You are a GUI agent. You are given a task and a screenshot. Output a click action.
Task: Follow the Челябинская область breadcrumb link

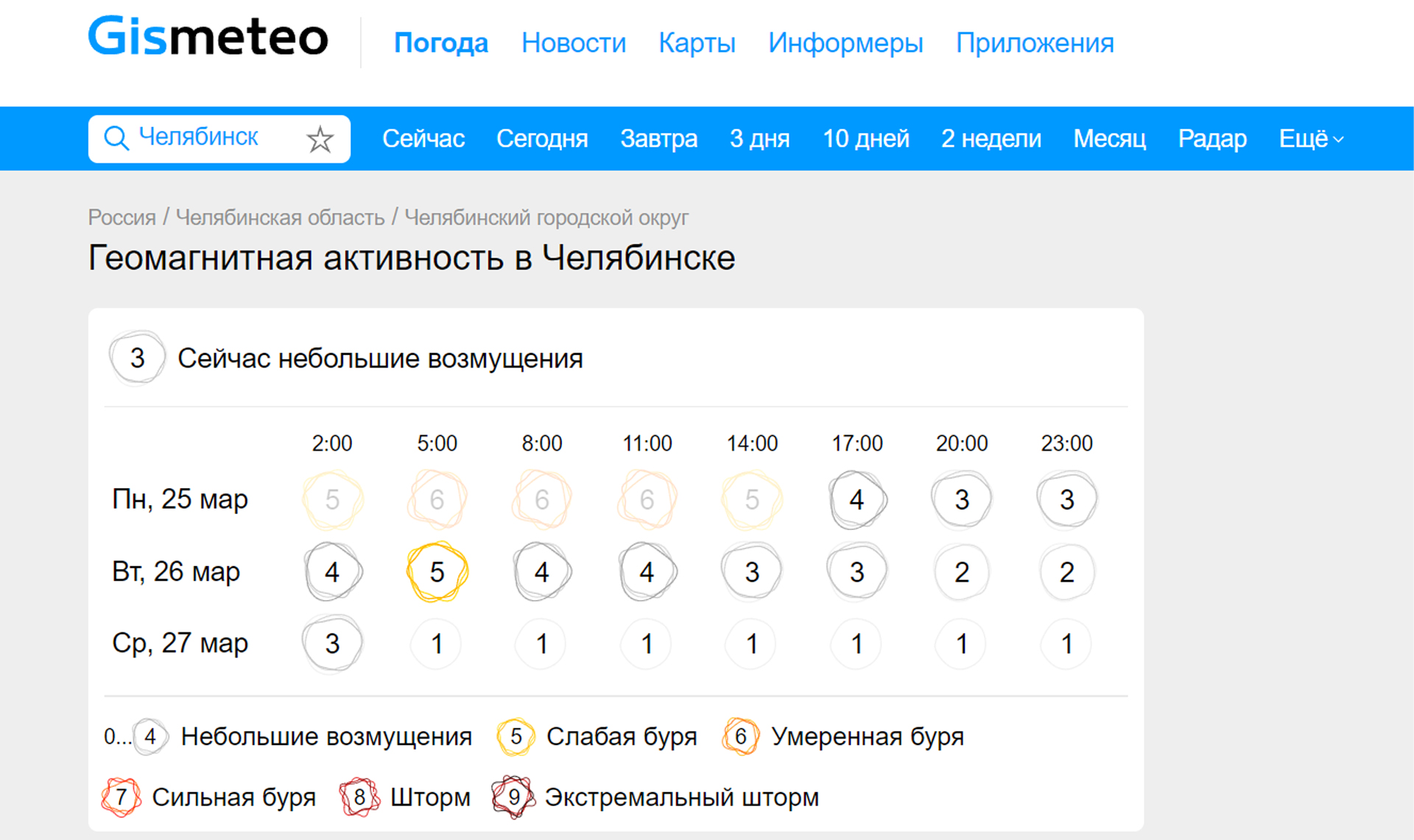pos(280,217)
